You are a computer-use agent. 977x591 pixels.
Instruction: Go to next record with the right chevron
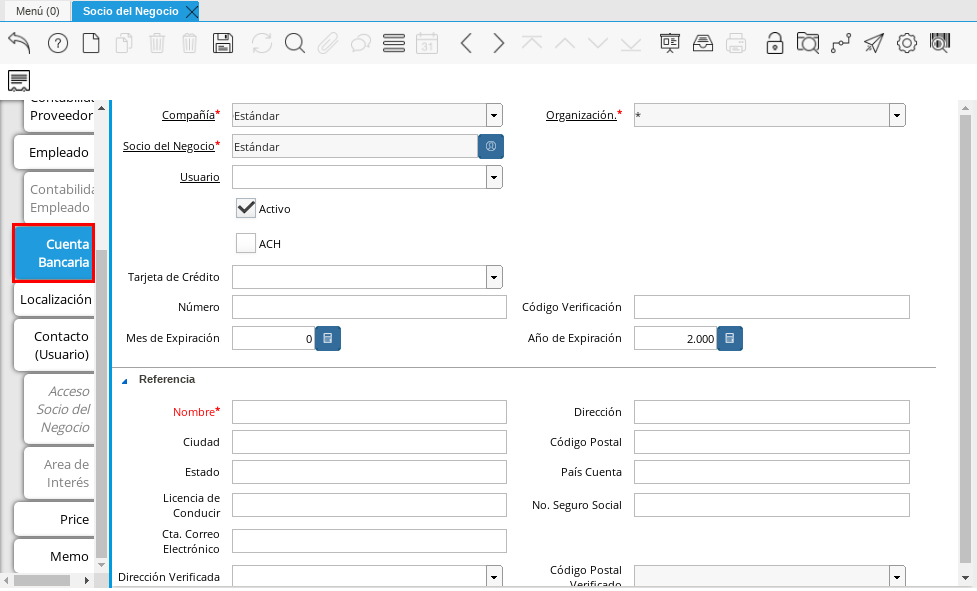pyautogui.click(x=498, y=43)
